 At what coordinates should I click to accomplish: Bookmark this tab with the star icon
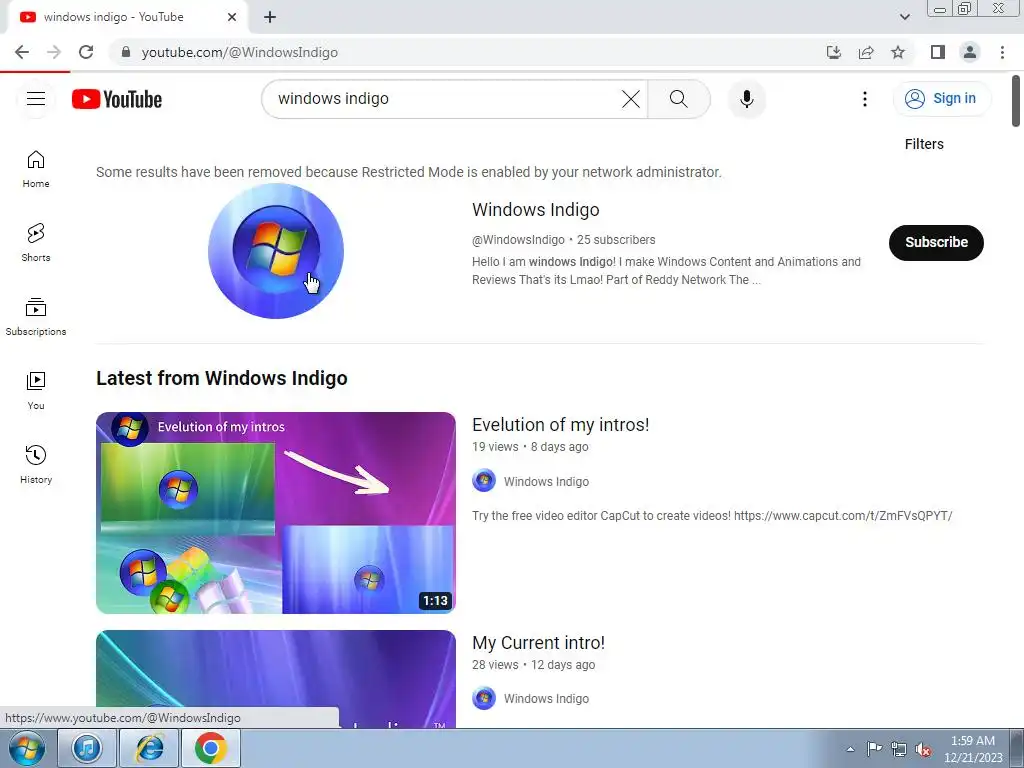click(x=898, y=52)
